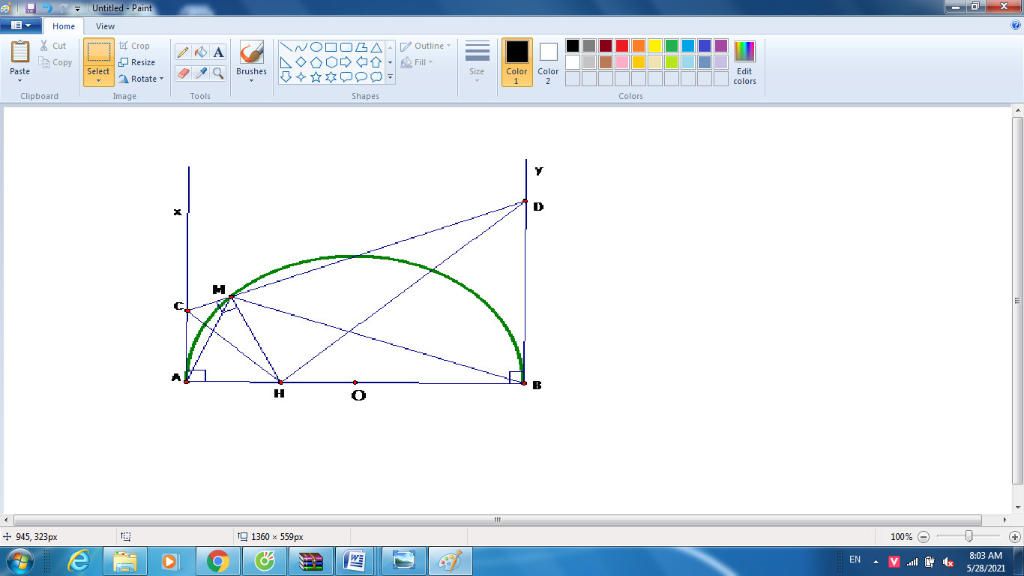Choose the Triangle shape
Screen dimensions: 1024x576
click(376, 47)
